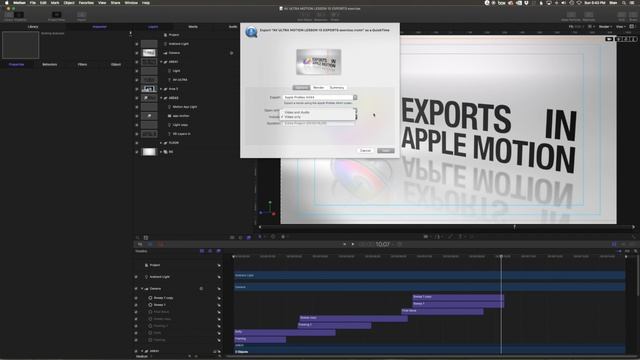
Task: Lock the Project row in timeline list
Action: click(219, 265)
